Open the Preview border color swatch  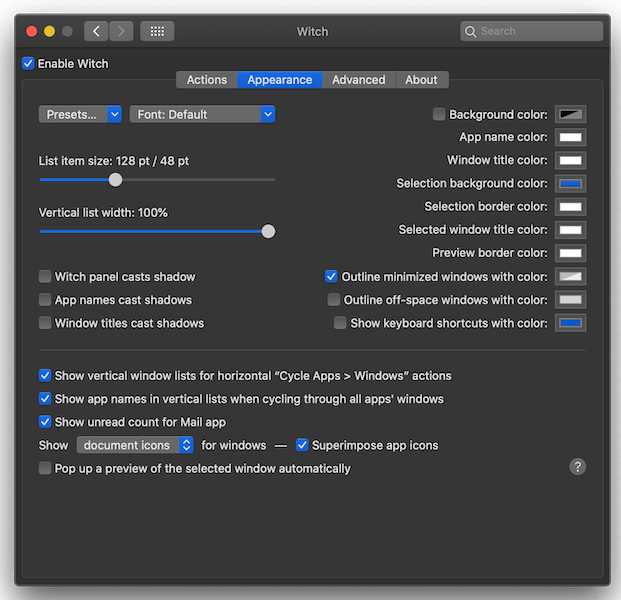pos(570,253)
